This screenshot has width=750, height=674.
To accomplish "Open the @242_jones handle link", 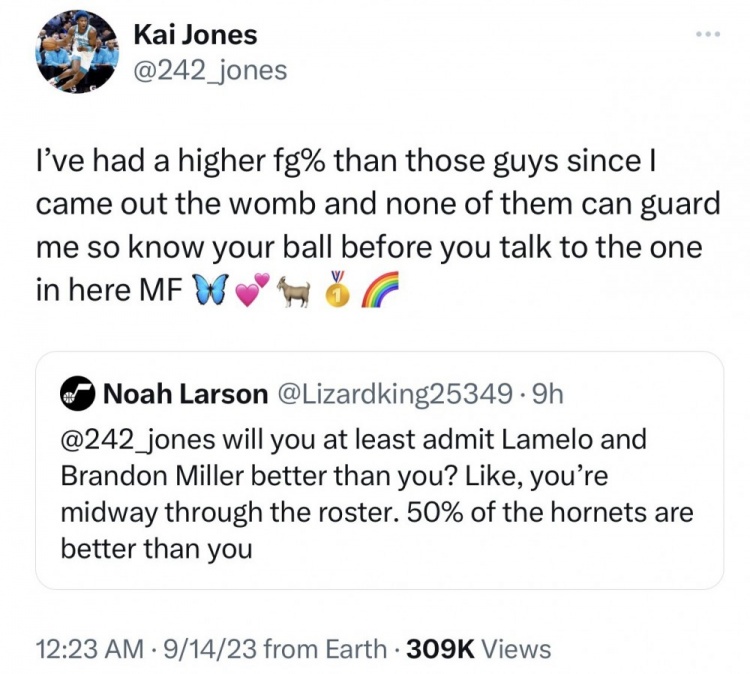I will (x=210, y=71).
